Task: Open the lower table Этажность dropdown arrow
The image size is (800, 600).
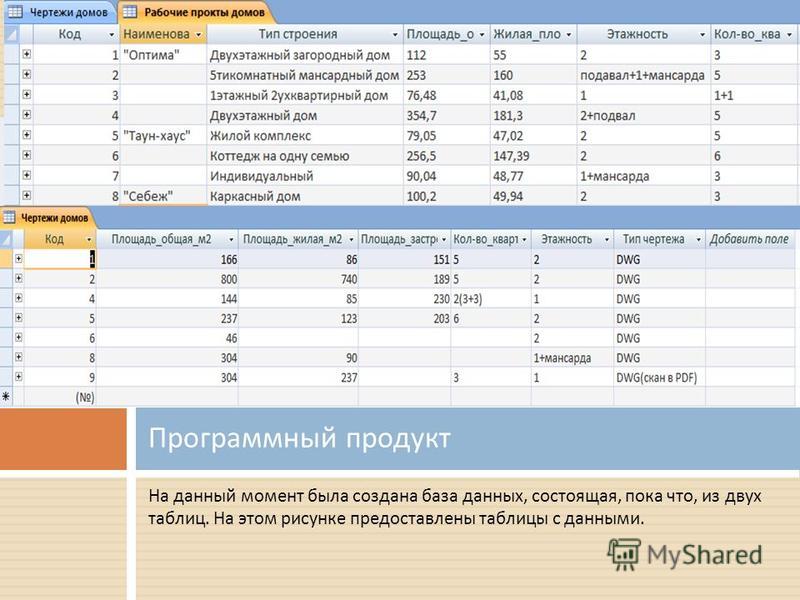Action: click(x=607, y=239)
